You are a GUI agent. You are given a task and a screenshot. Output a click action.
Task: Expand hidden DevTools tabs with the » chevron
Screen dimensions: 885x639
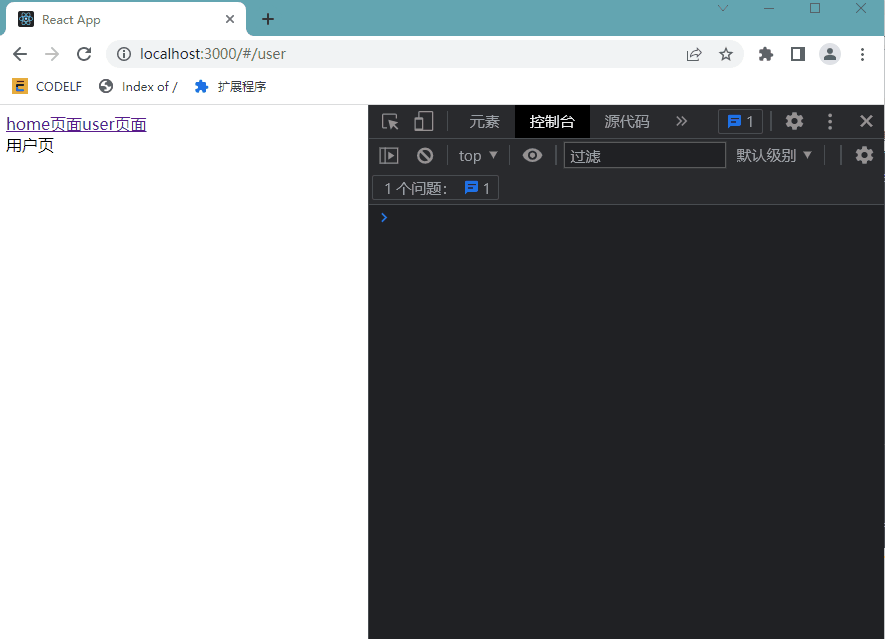pyautogui.click(x=682, y=121)
